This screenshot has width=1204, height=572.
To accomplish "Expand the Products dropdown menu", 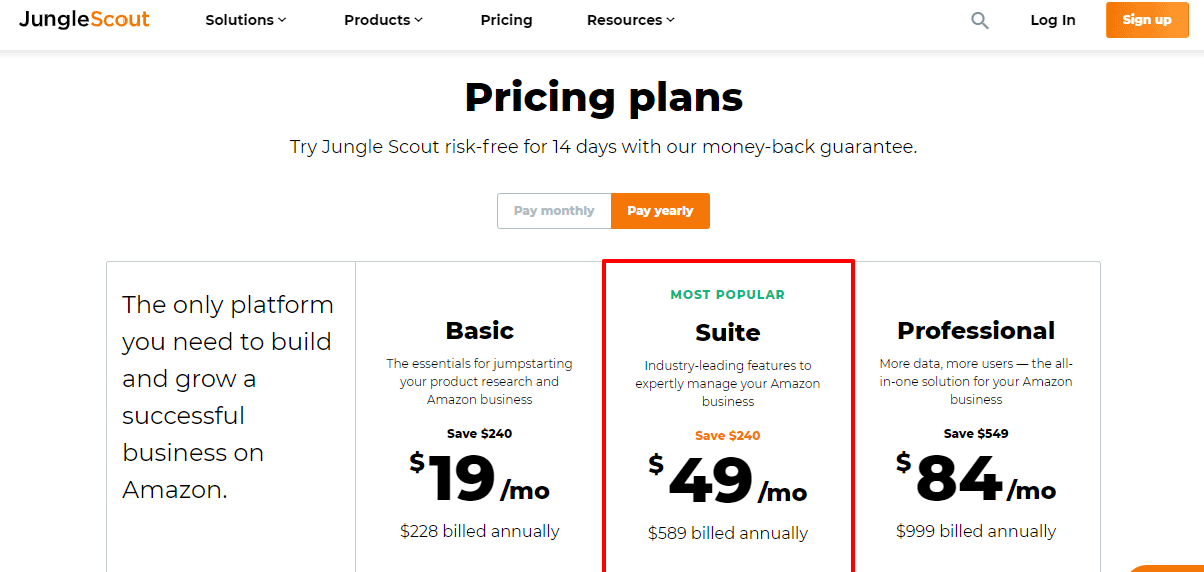I will [383, 20].
